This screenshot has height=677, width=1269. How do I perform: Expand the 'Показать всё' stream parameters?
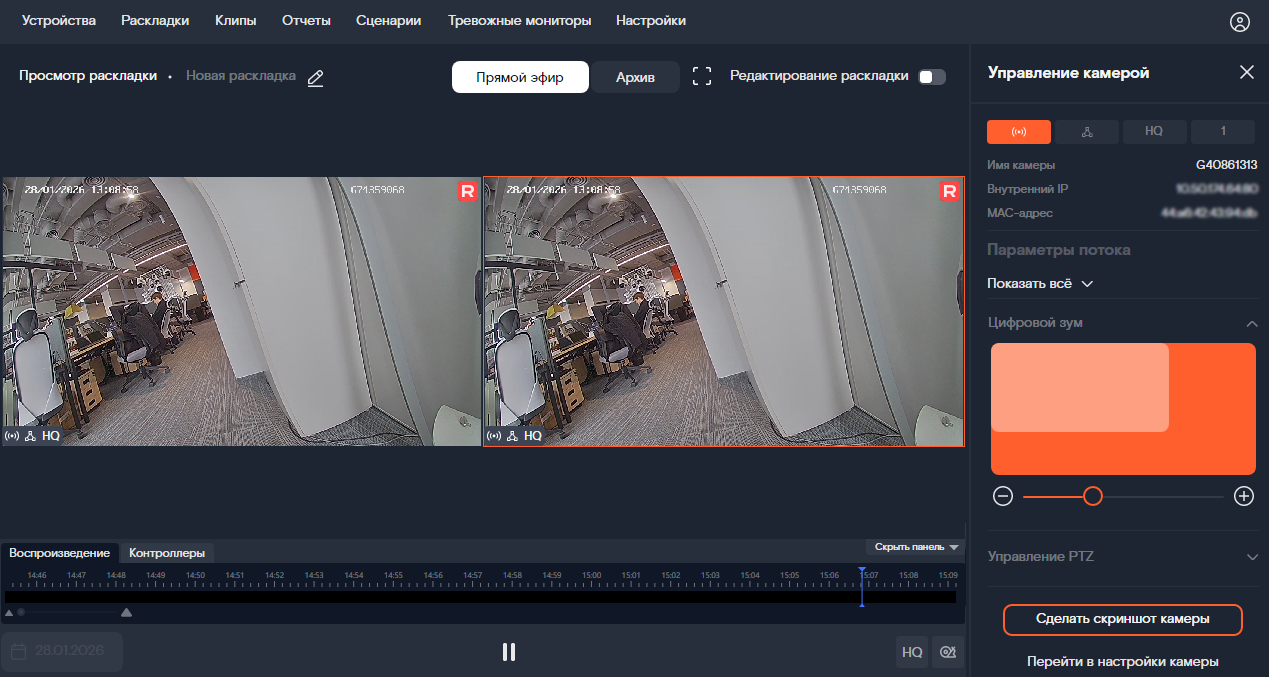pyautogui.click(x=1040, y=284)
